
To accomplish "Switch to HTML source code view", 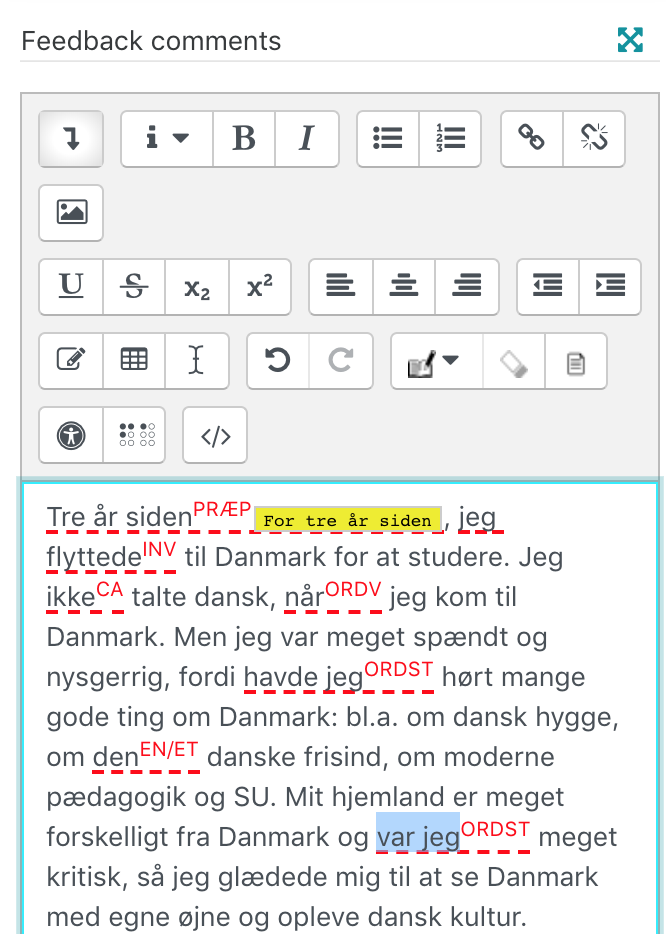I will coord(215,435).
